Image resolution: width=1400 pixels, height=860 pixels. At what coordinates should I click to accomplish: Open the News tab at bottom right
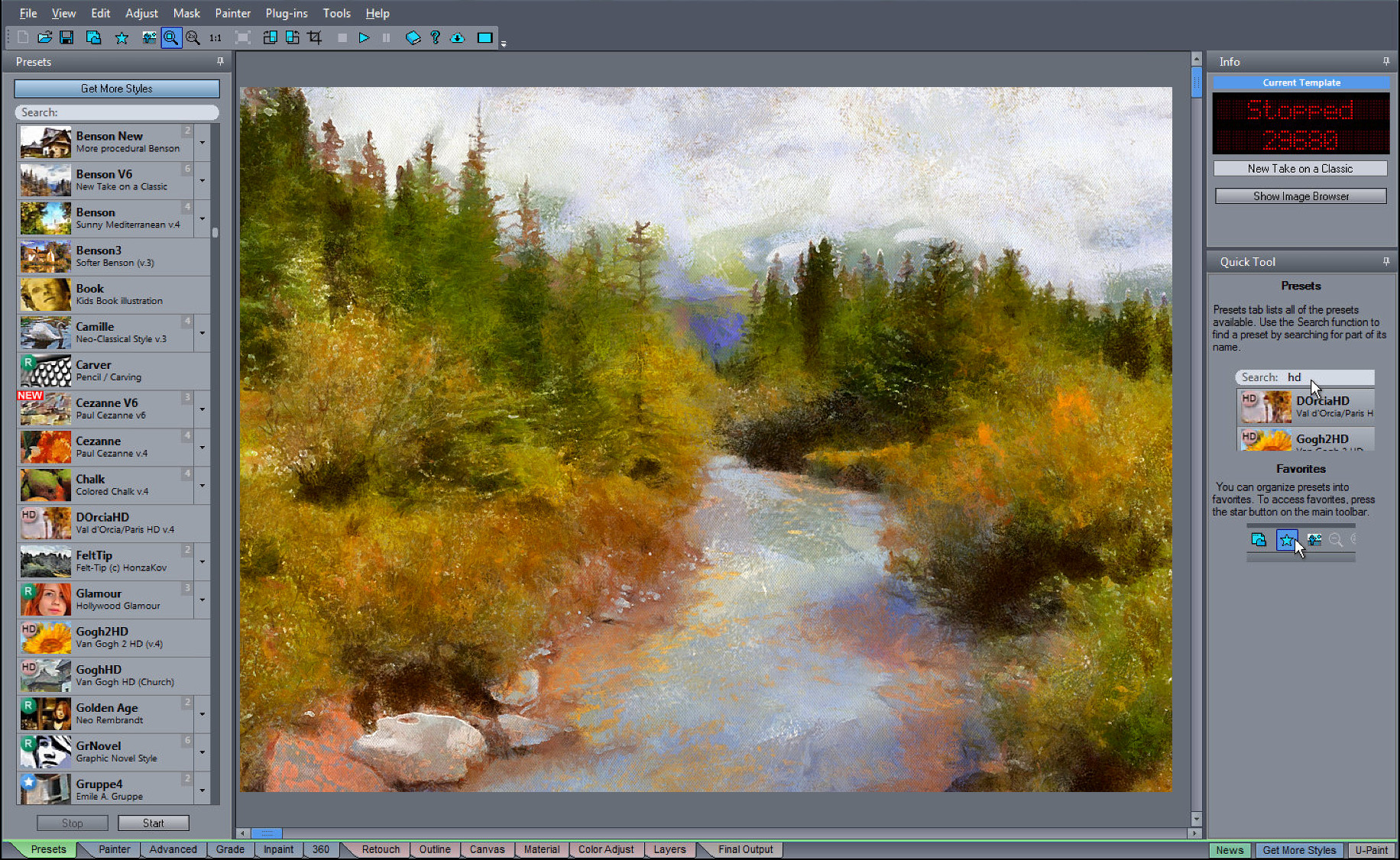1230,850
